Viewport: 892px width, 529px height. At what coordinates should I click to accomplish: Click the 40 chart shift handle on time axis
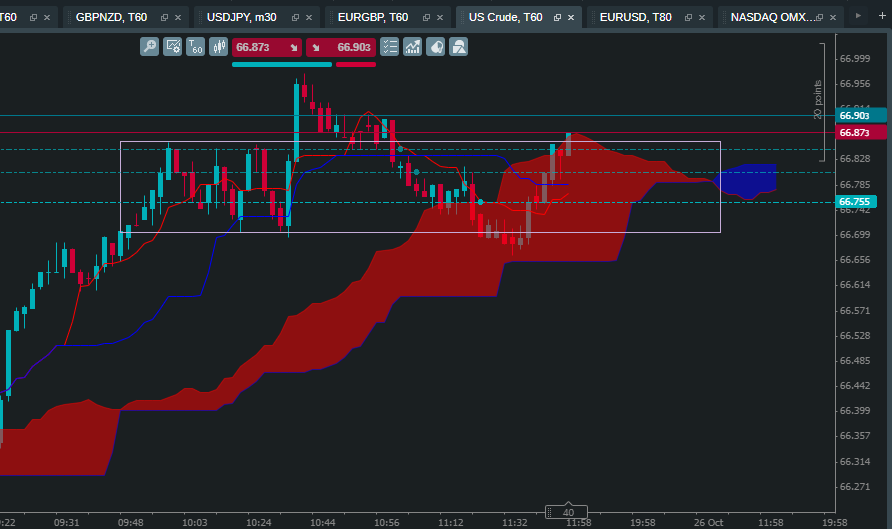coord(566,512)
